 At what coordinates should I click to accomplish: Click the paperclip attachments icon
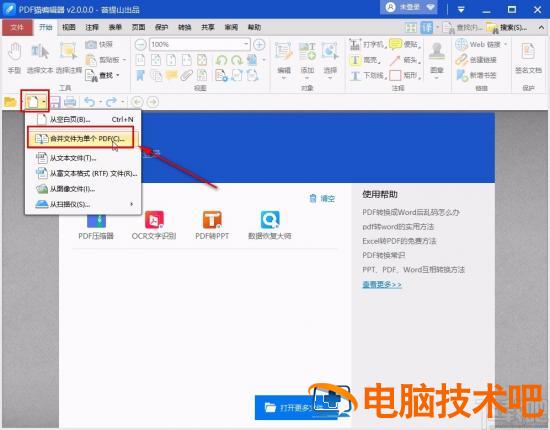tap(187, 75)
